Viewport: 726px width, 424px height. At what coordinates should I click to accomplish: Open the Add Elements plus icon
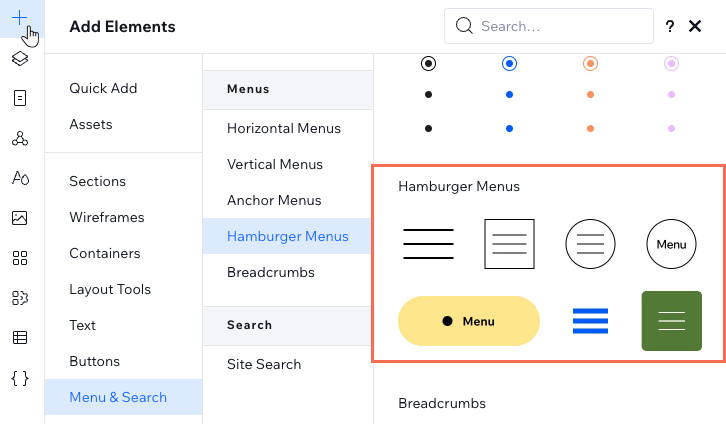[19, 18]
